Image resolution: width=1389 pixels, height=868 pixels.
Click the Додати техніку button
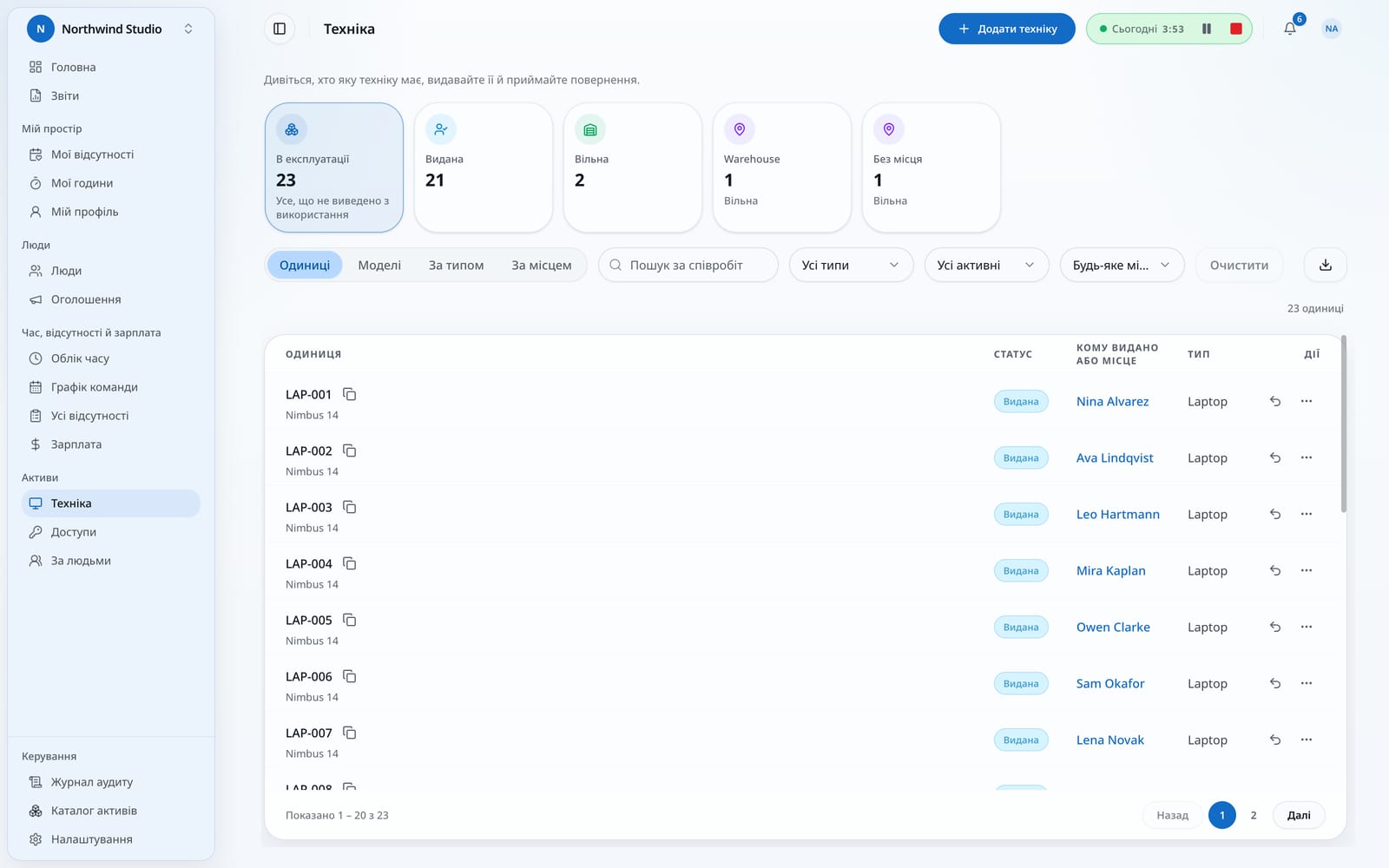tap(1007, 29)
